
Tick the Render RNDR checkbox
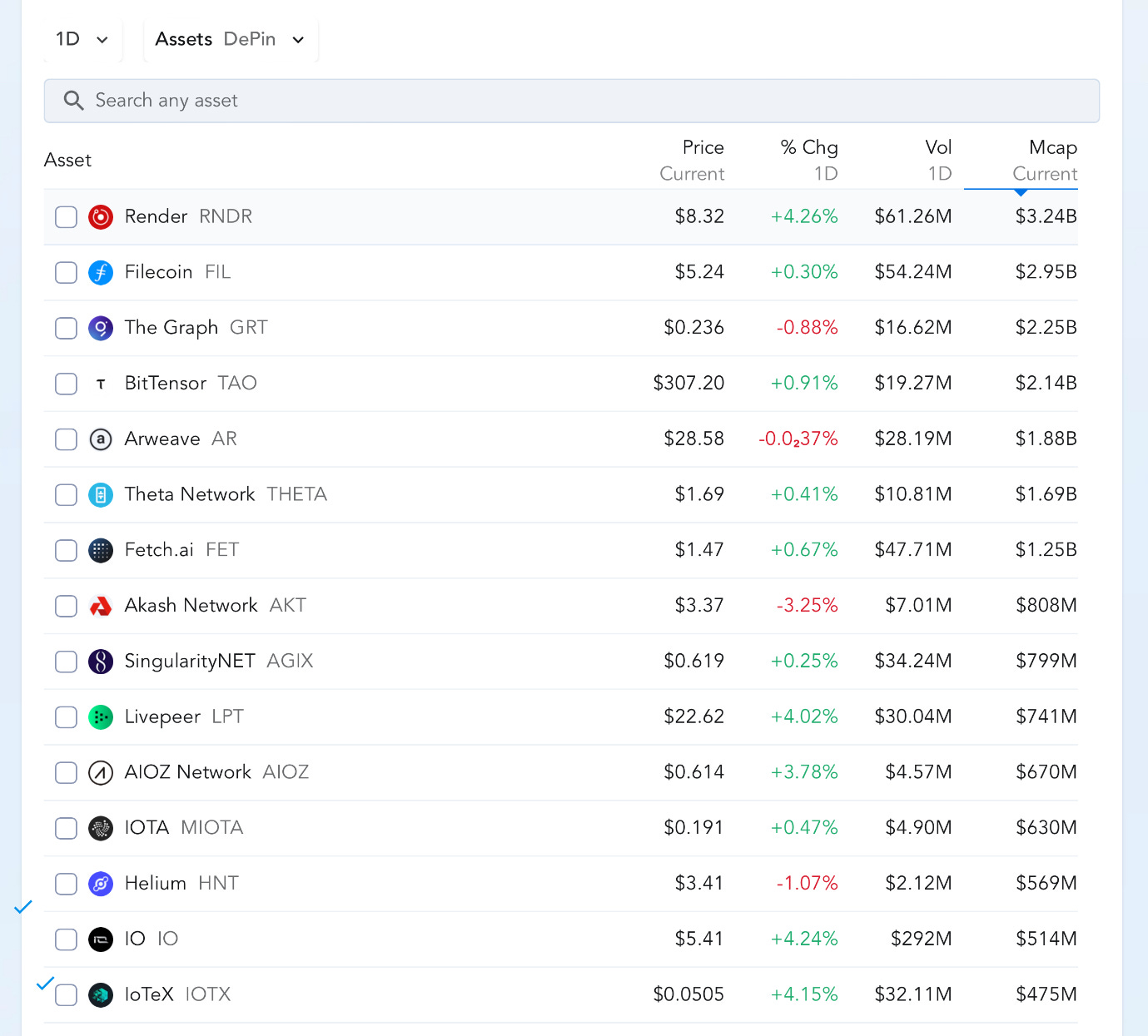66,217
